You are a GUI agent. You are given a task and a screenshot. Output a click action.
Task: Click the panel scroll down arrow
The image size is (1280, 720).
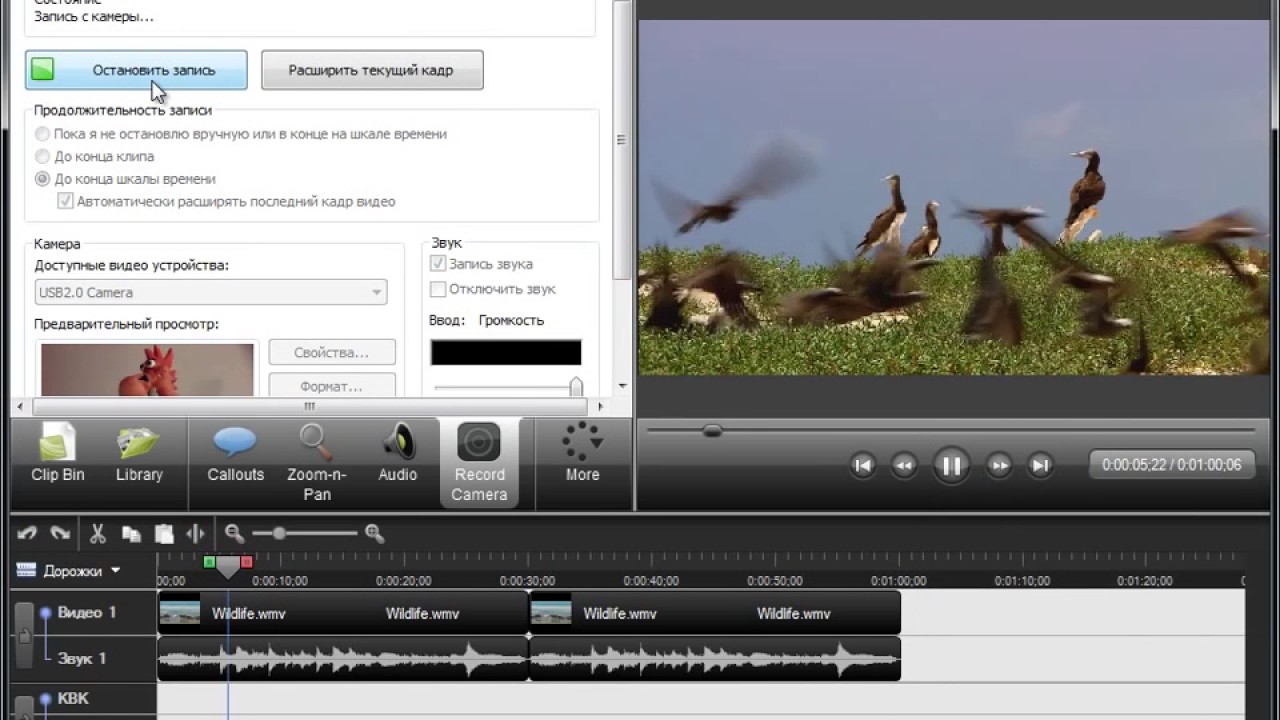coord(623,385)
